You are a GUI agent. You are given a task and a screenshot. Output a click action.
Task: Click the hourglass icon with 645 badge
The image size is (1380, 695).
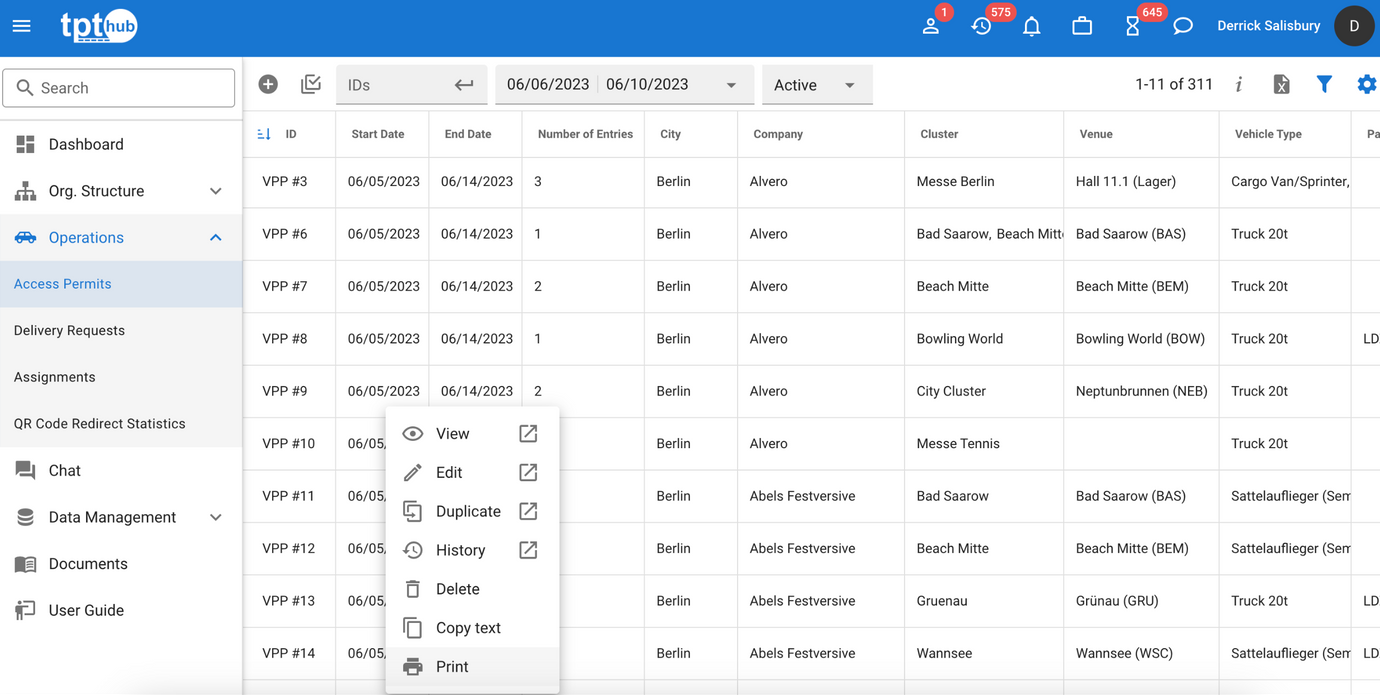1133,26
